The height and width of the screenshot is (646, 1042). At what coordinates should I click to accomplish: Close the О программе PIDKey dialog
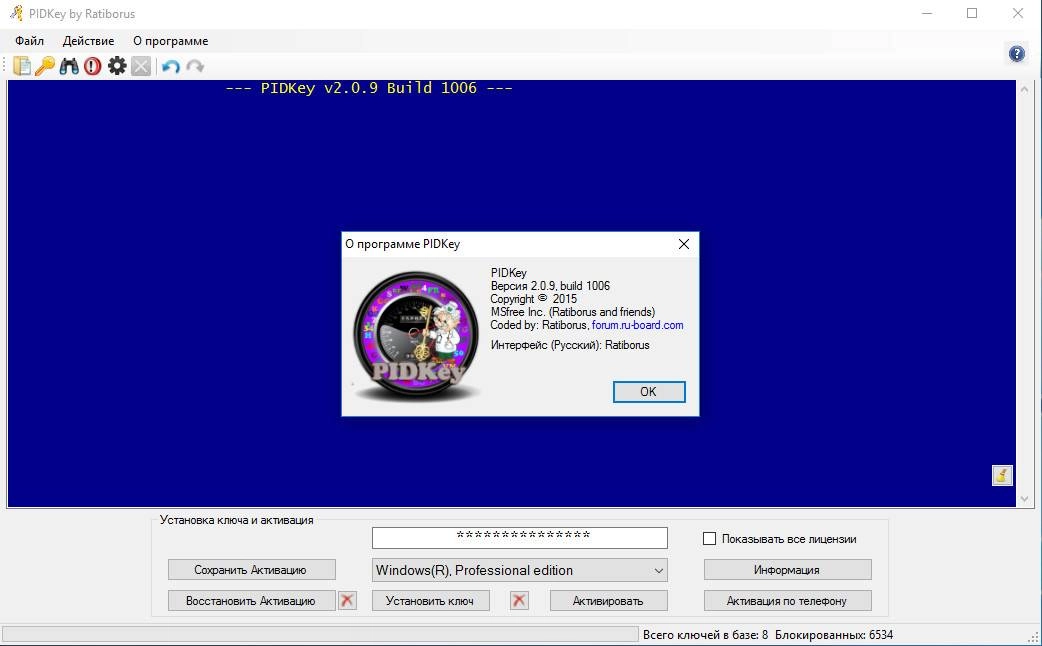click(684, 244)
